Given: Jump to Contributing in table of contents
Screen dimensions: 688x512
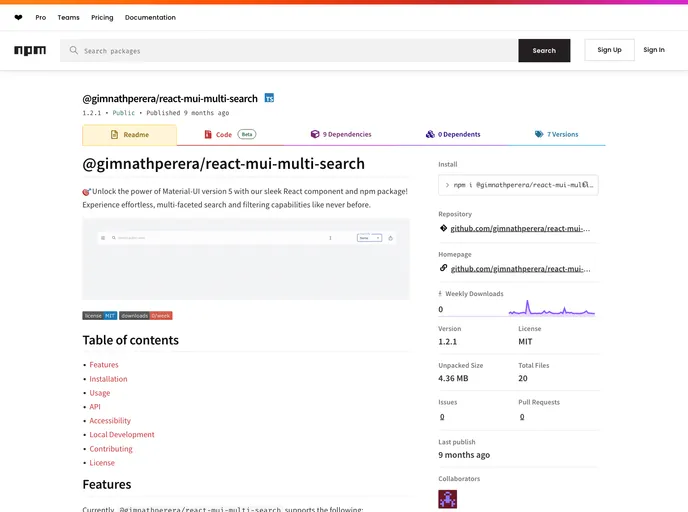Looking at the screenshot, I should [x=111, y=448].
